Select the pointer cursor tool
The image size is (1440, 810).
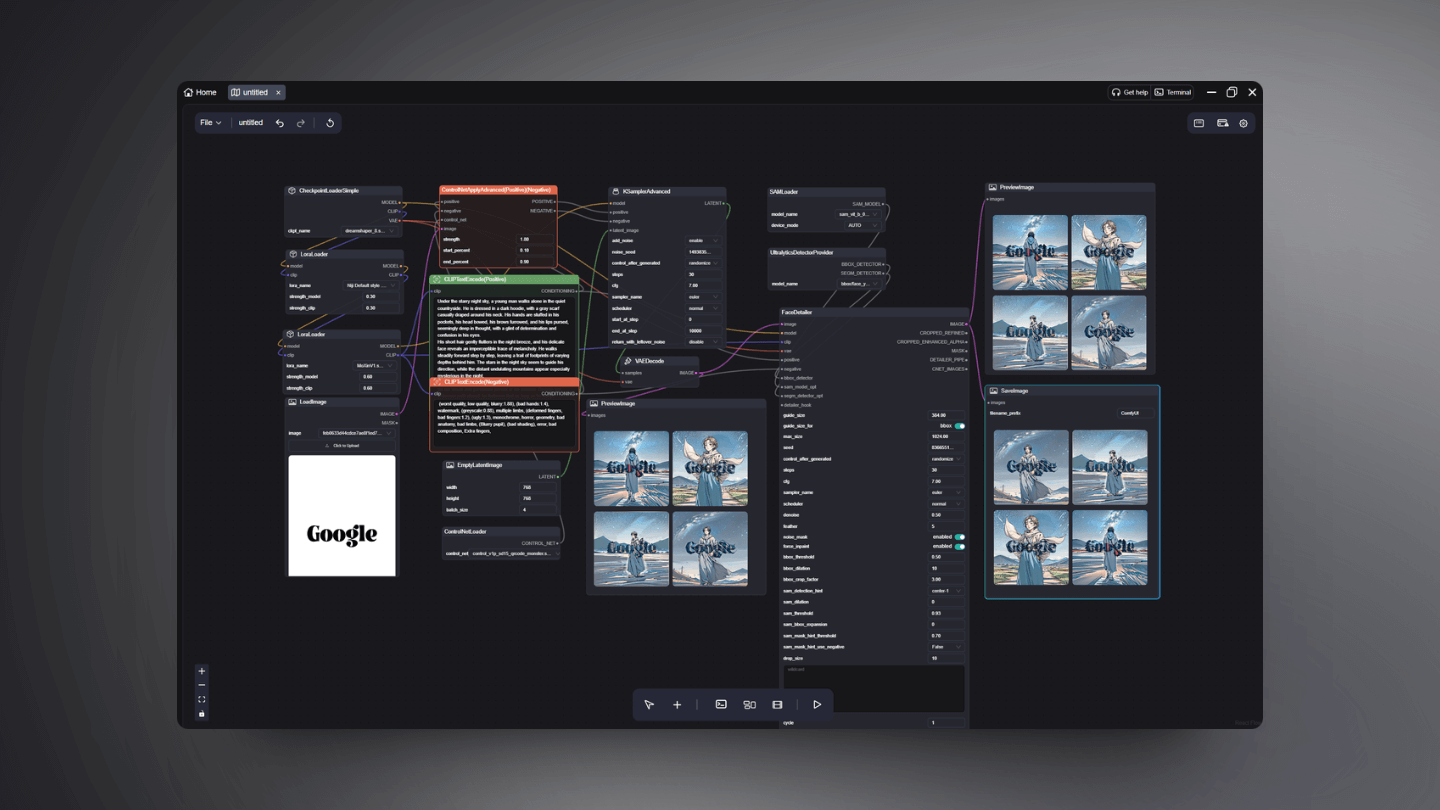[x=649, y=705]
